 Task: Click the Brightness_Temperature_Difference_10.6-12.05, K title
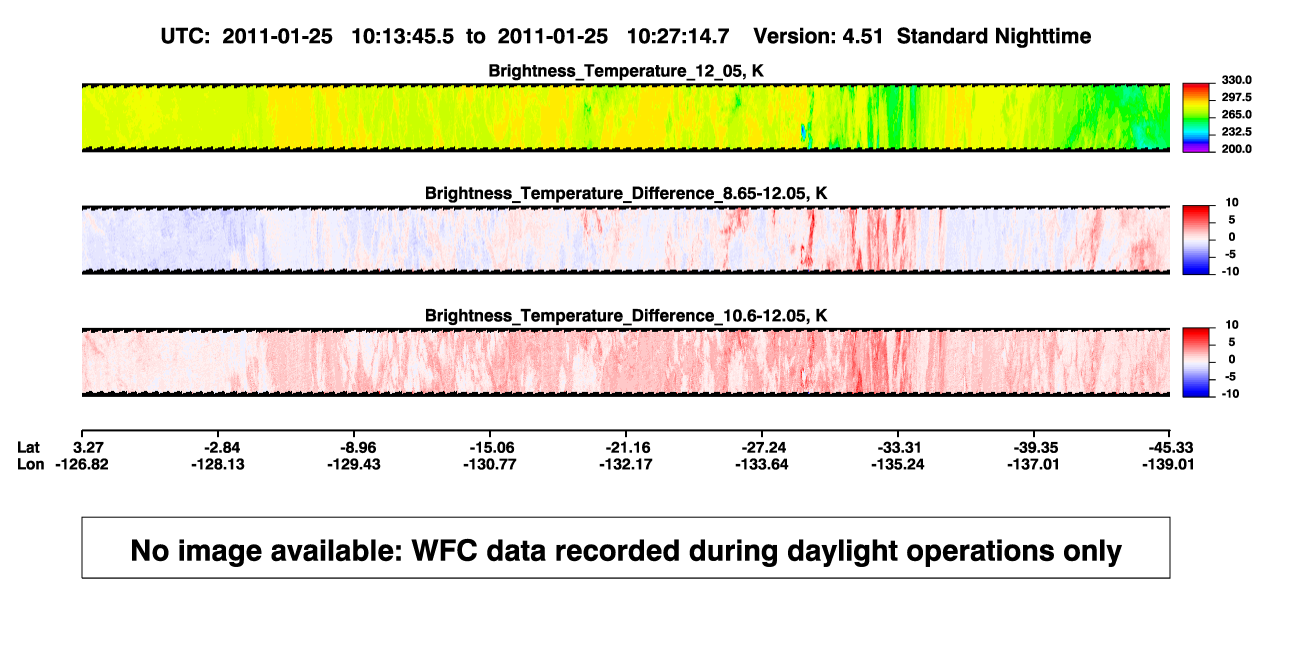(x=625, y=316)
